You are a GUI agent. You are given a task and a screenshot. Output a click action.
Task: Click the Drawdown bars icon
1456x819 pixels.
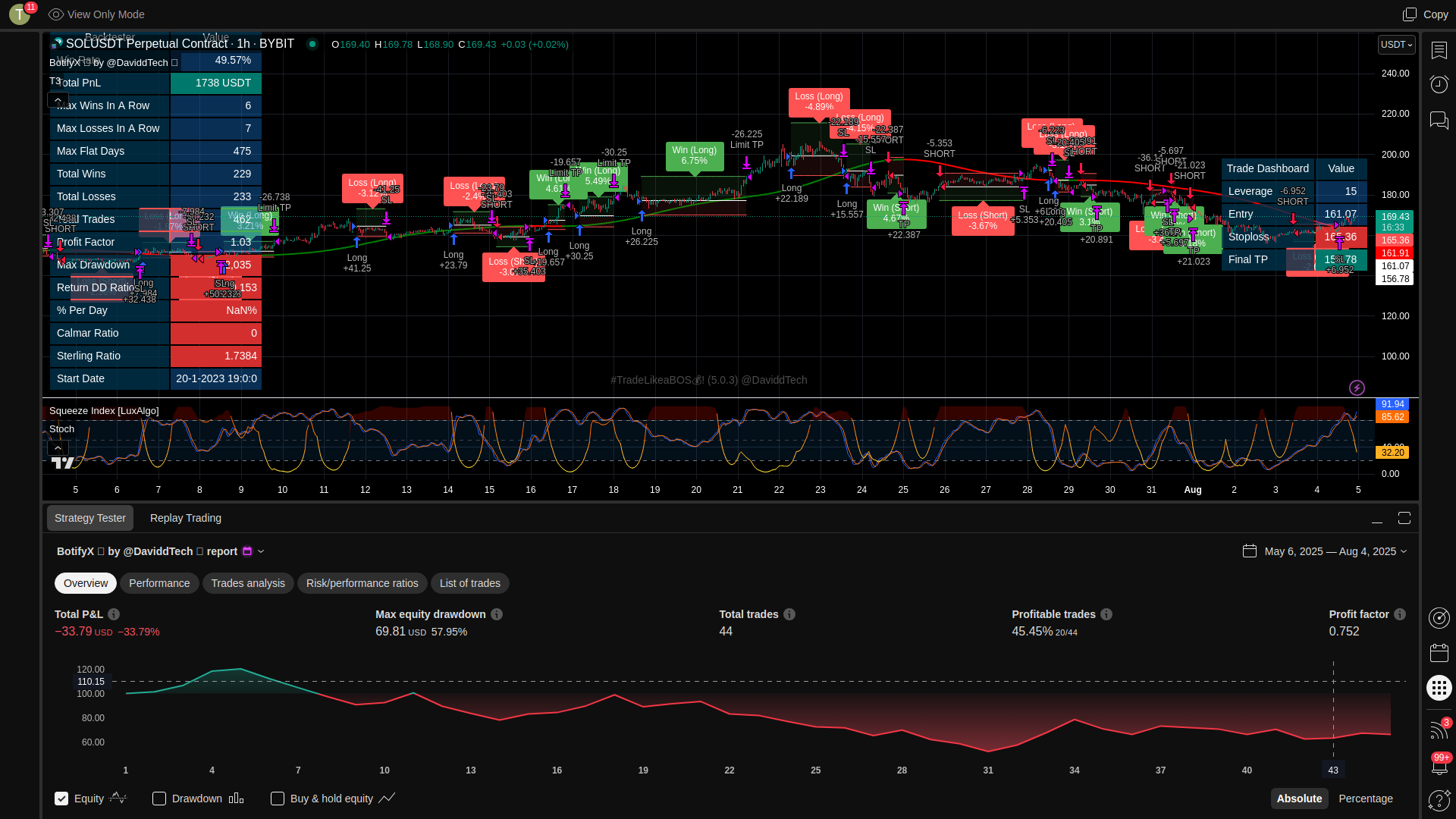click(x=236, y=798)
